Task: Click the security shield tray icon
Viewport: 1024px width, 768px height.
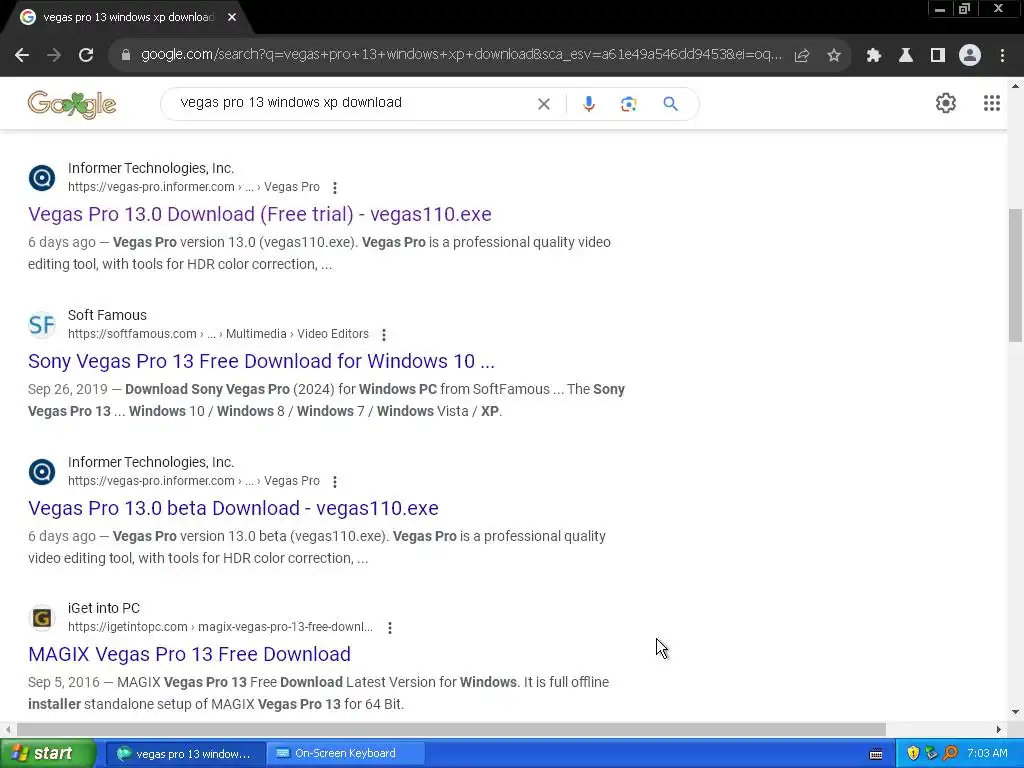Action: click(x=913, y=754)
